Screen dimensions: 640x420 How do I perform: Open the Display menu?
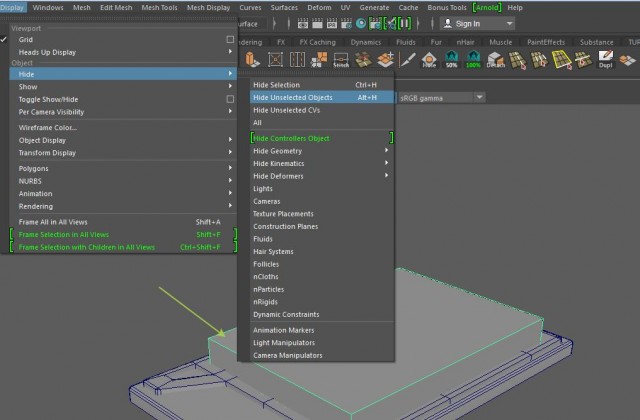click(x=12, y=7)
